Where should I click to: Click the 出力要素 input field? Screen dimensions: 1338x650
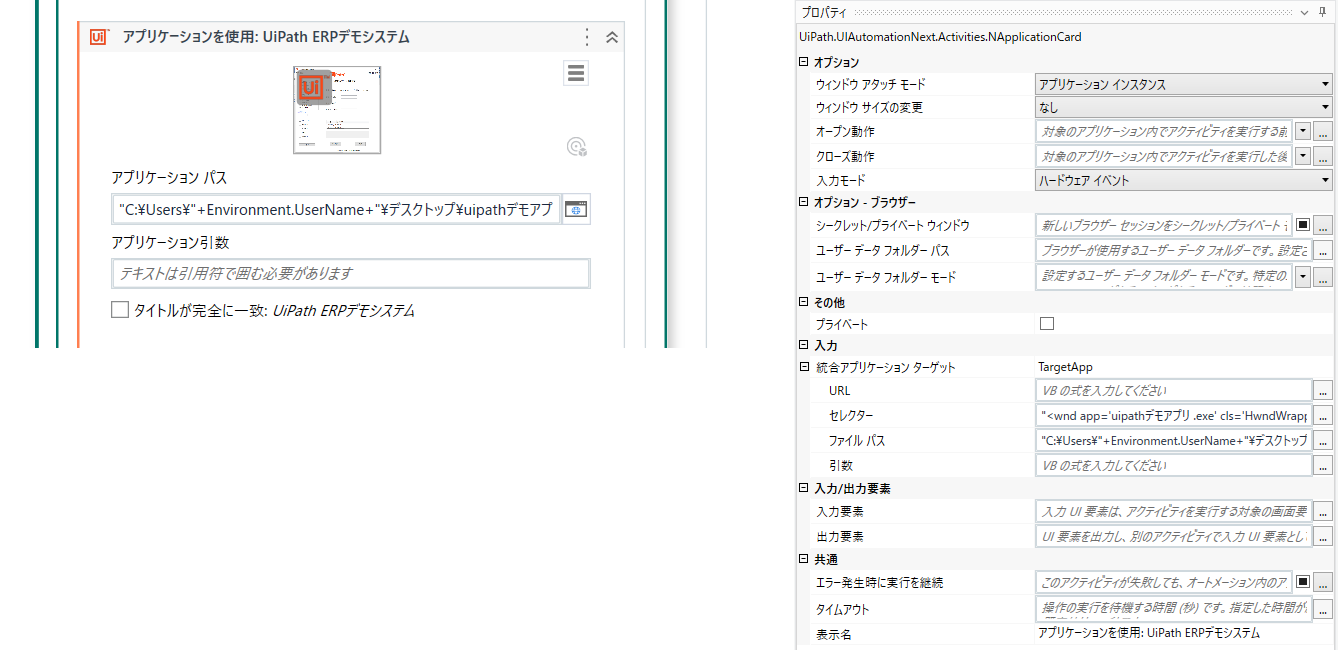click(x=1173, y=536)
